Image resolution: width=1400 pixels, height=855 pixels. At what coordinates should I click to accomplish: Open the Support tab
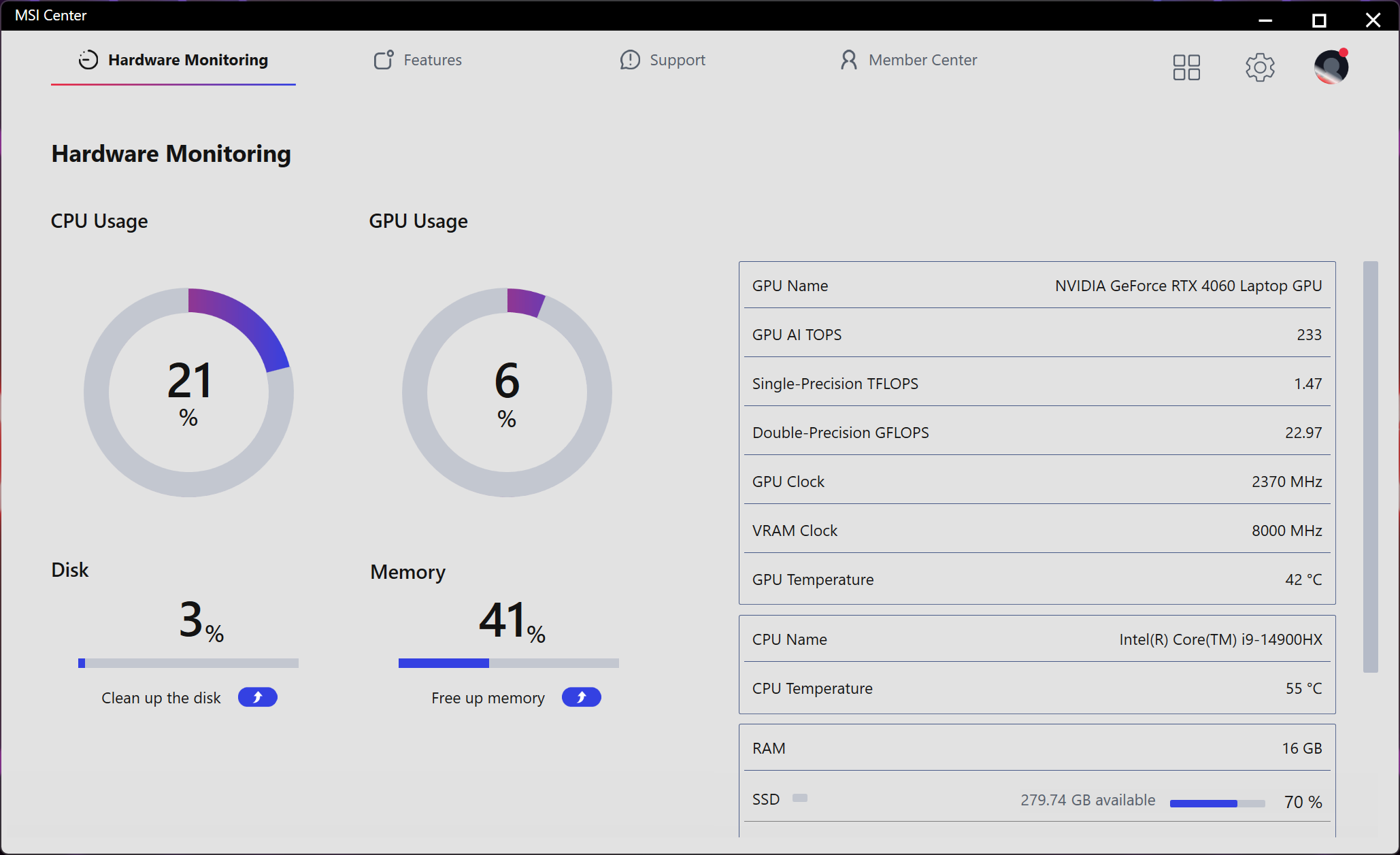pos(677,60)
